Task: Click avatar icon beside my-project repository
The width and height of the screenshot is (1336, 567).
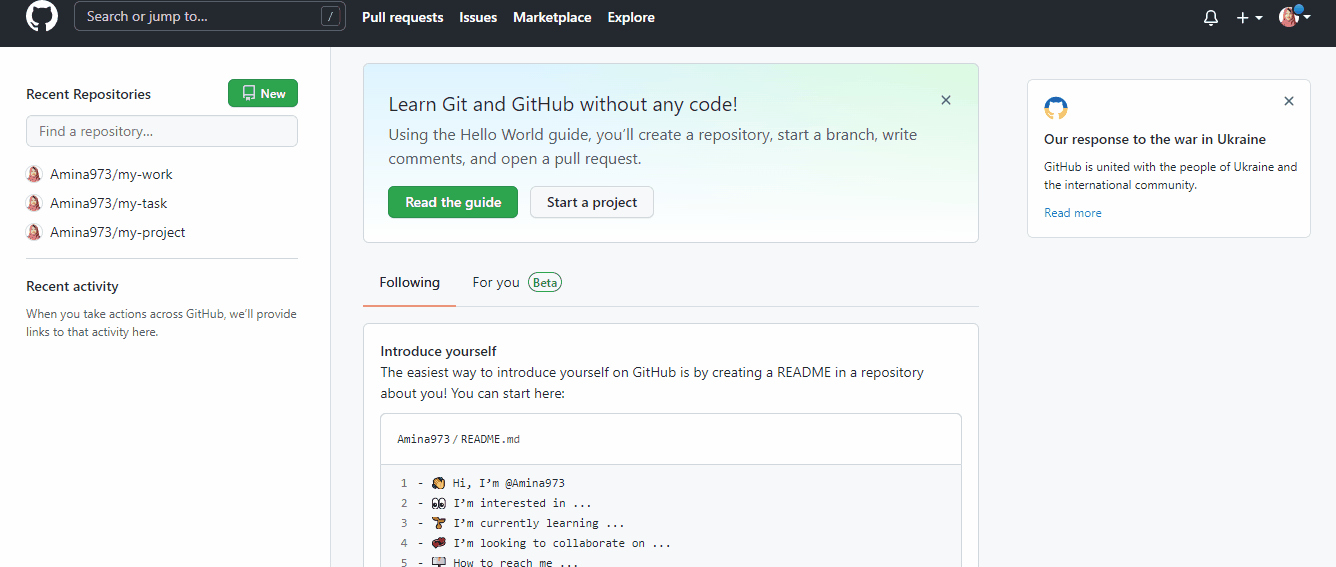Action: [34, 232]
